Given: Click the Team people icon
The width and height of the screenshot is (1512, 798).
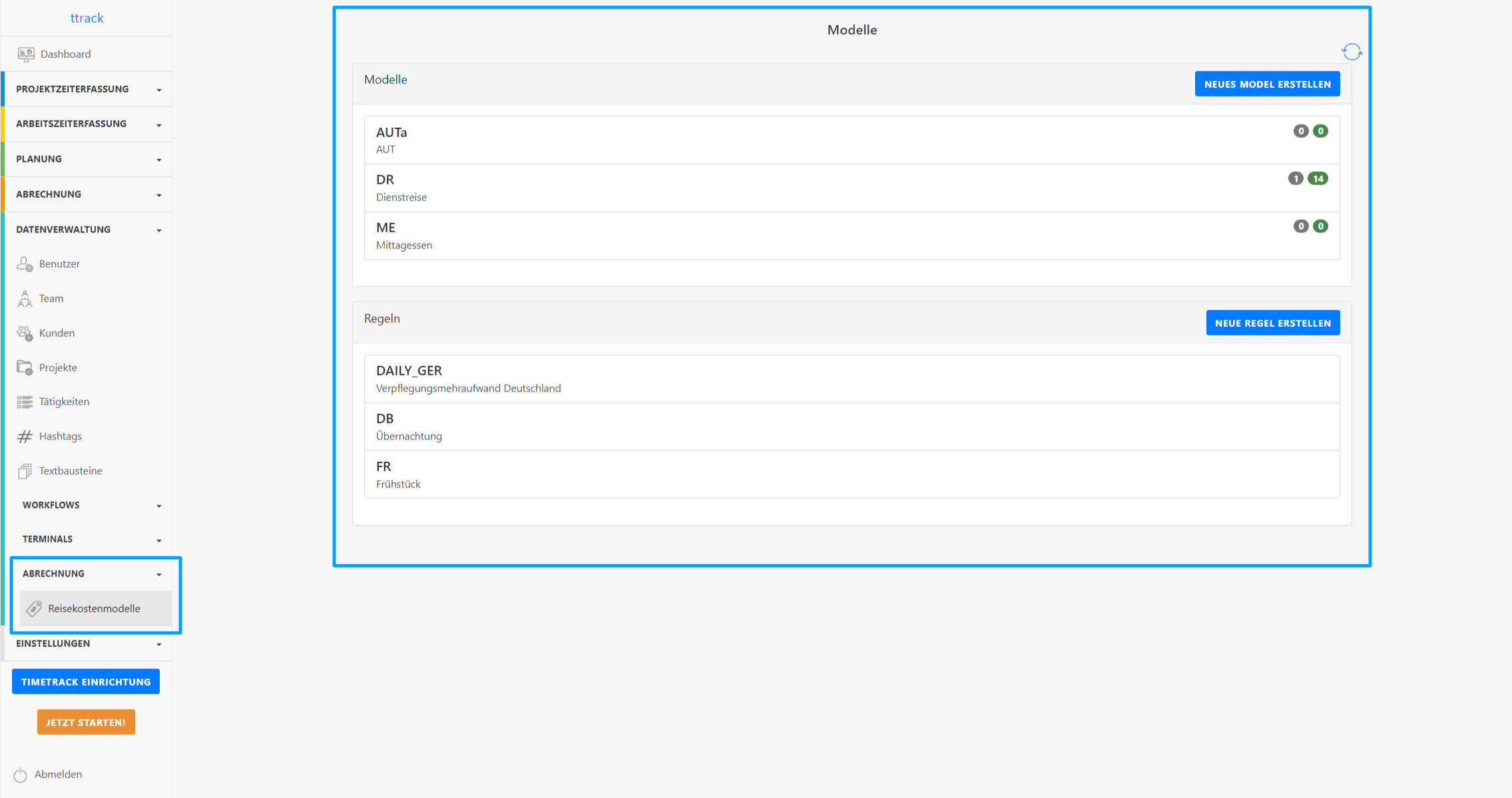Looking at the screenshot, I should [25, 299].
